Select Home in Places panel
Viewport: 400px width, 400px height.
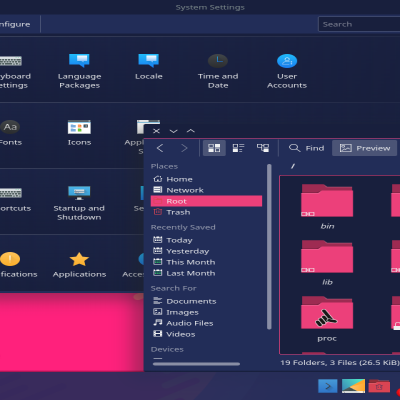point(206,179)
